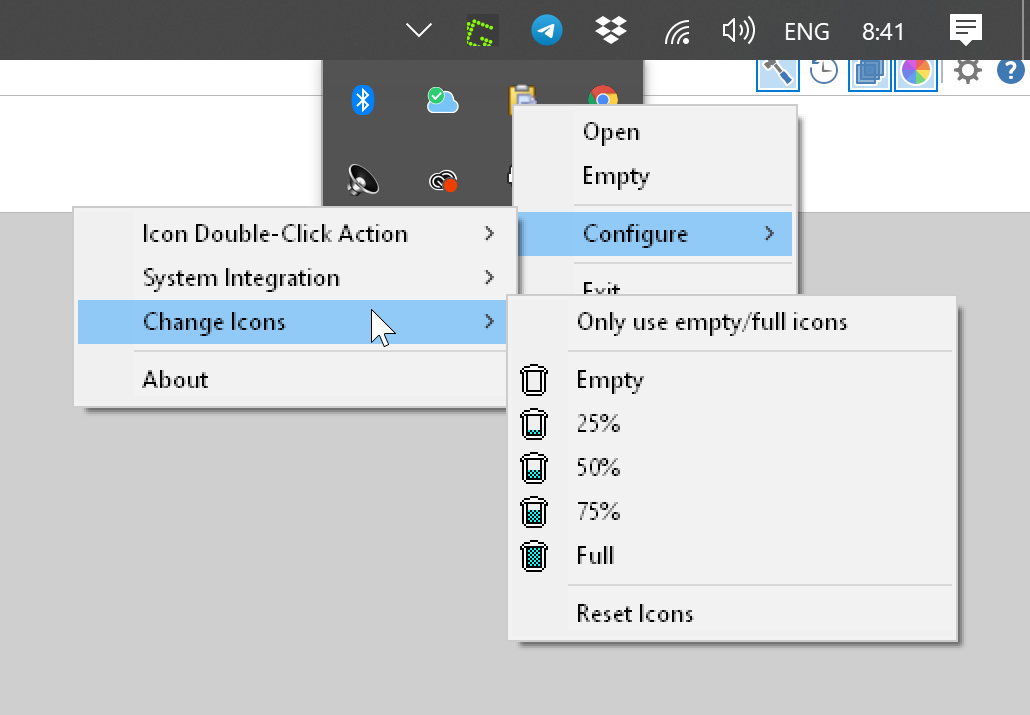Screen dimensions: 1030x715
Task: Choose Empty in the tray context menu
Action: coord(655,176)
